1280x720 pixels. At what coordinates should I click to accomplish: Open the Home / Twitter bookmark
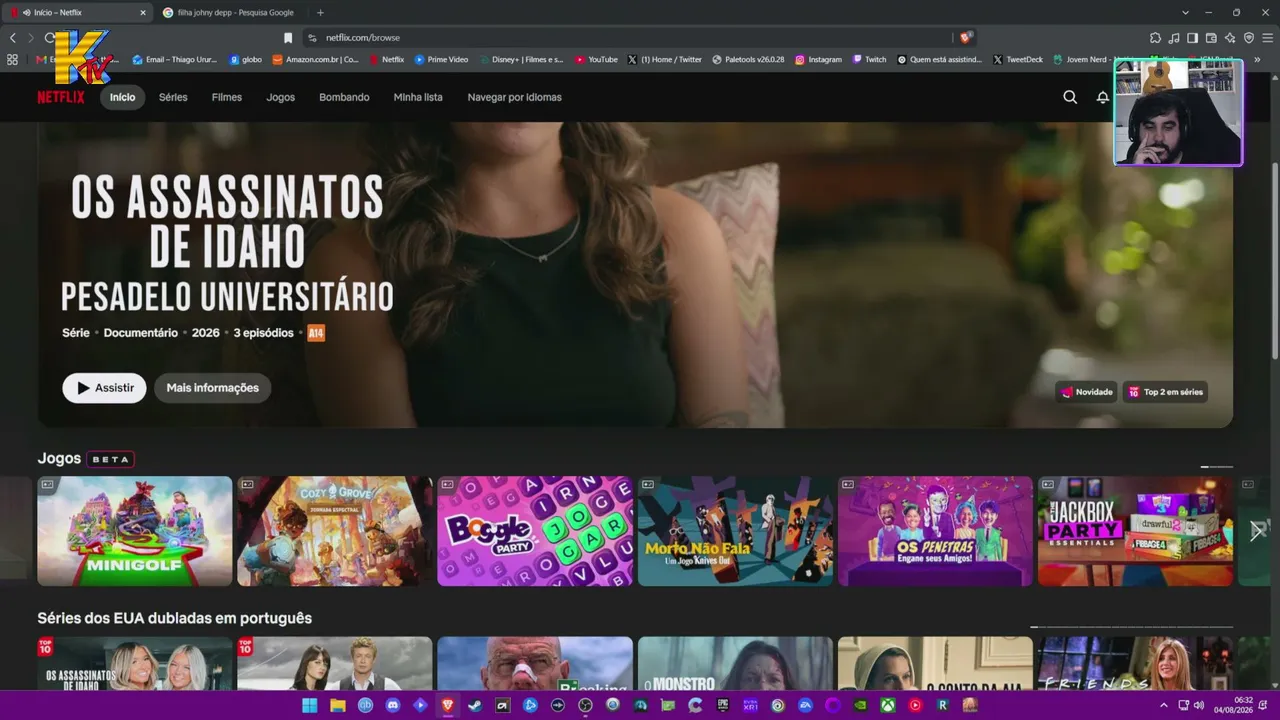coord(665,60)
